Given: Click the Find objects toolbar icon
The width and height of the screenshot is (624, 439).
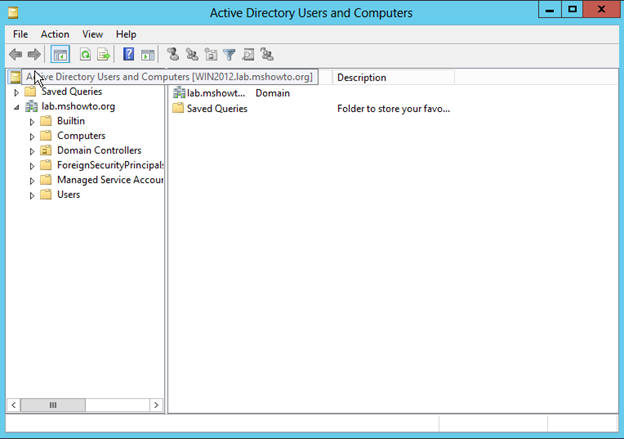Looking at the screenshot, I should (248, 54).
